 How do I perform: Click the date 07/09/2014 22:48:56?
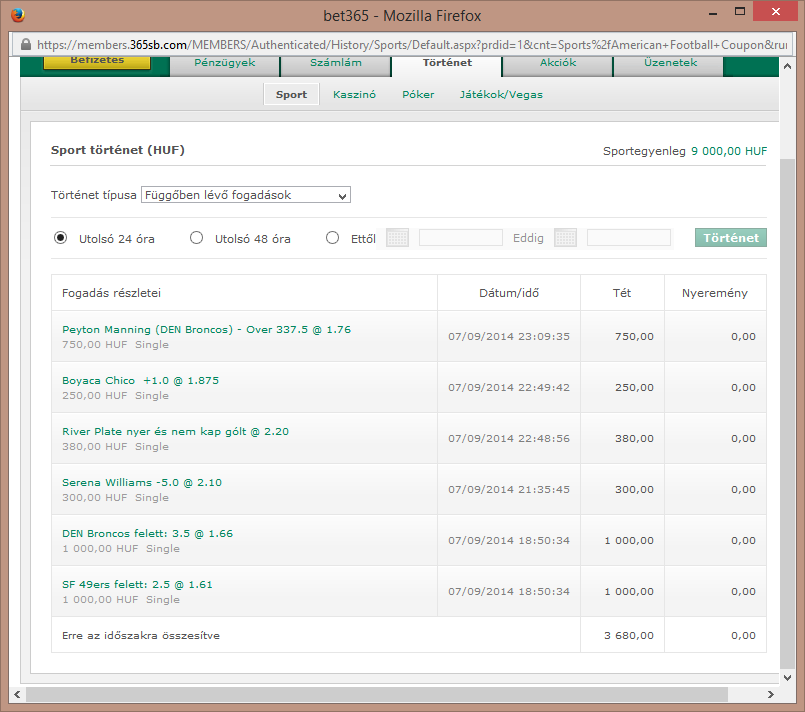(509, 438)
